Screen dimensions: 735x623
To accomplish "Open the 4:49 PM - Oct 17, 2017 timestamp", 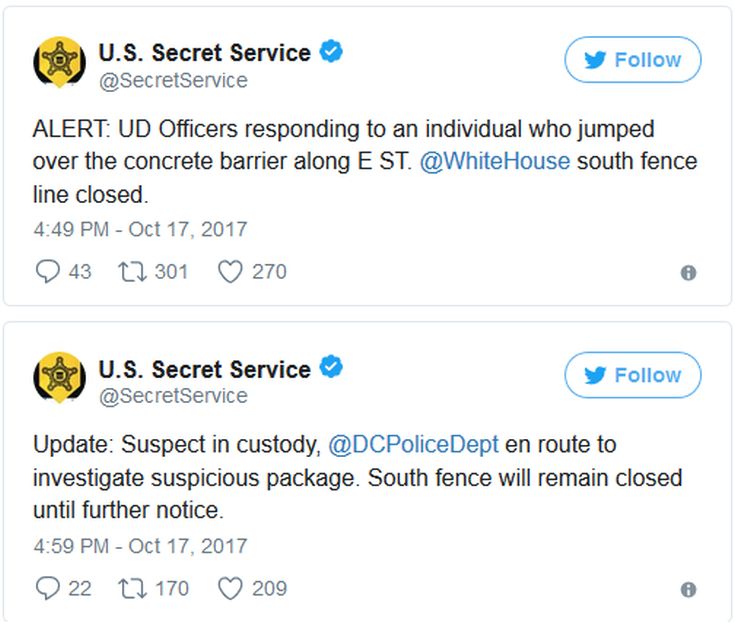I will click(139, 229).
